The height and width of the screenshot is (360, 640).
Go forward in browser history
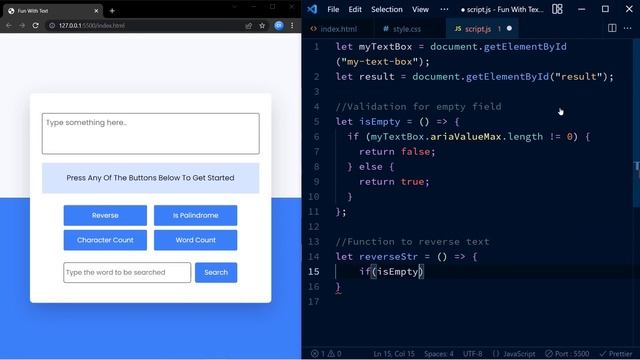pos(22,25)
